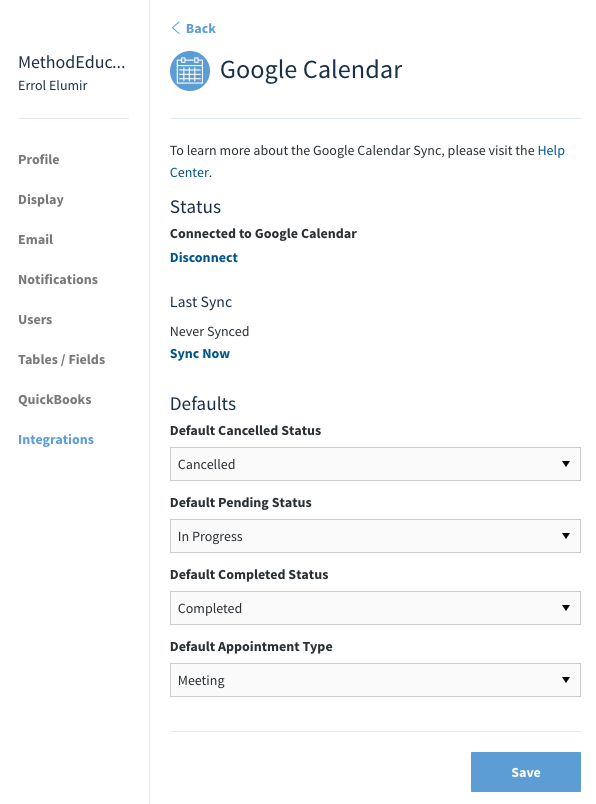Go to the Display settings
The width and height of the screenshot is (596, 804).
click(x=41, y=199)
